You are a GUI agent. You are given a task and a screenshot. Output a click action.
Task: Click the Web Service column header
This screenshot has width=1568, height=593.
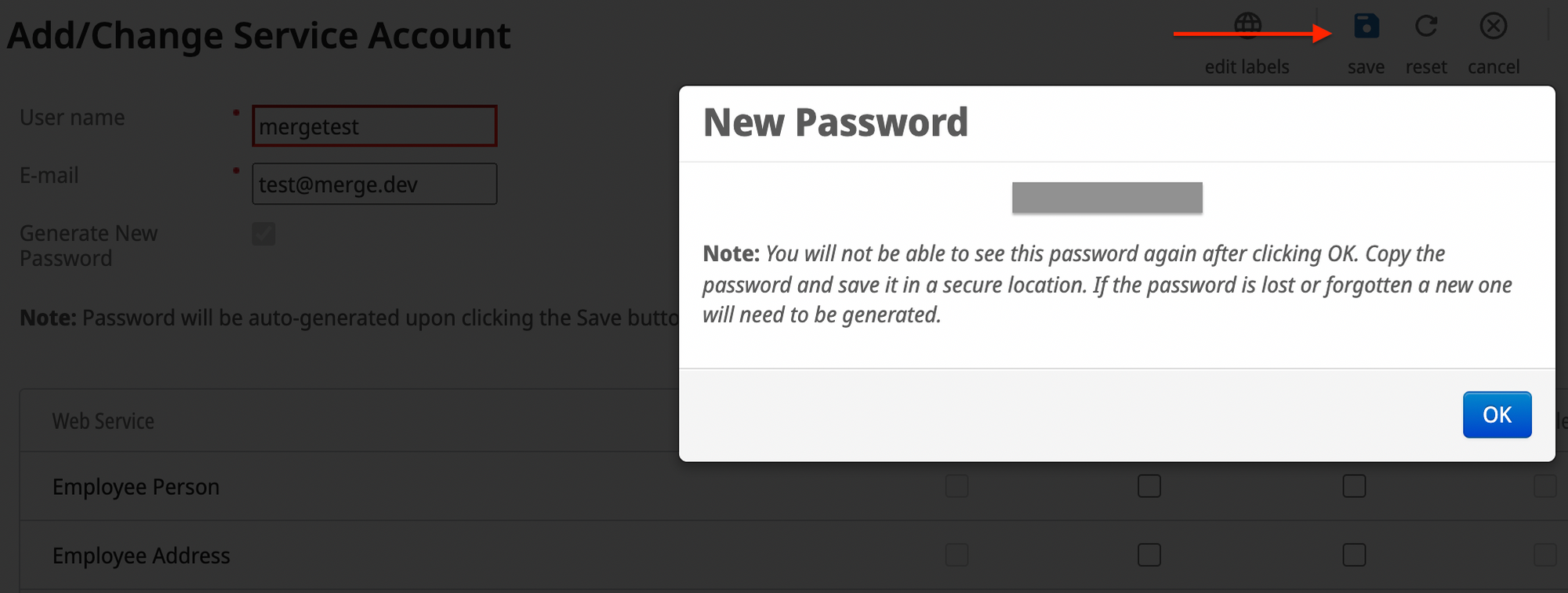click(x=103, y=421)
